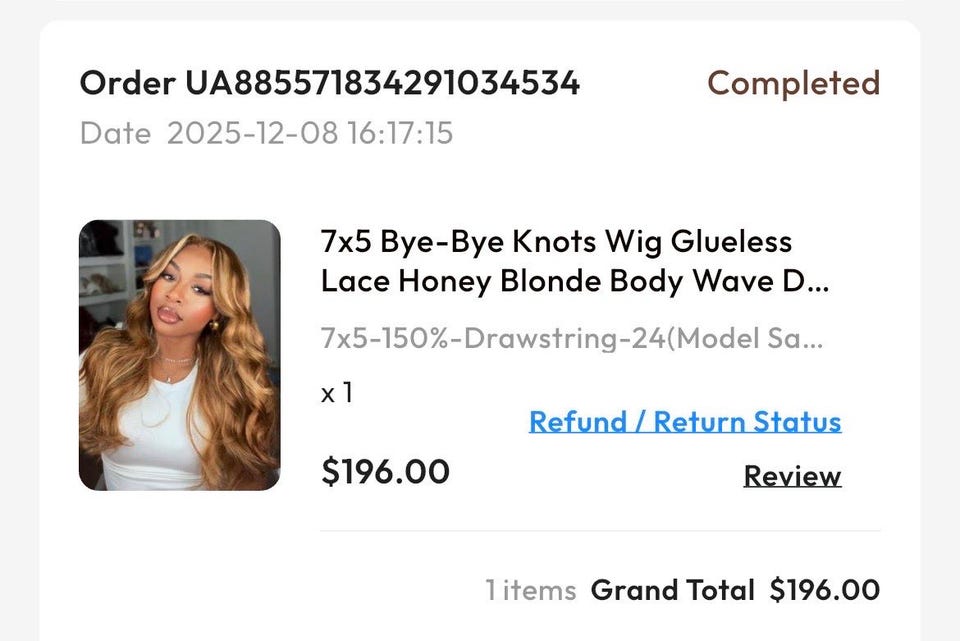Click the empty space below the product thumbnail
960x641 pixels.
(x=180, y=560)
